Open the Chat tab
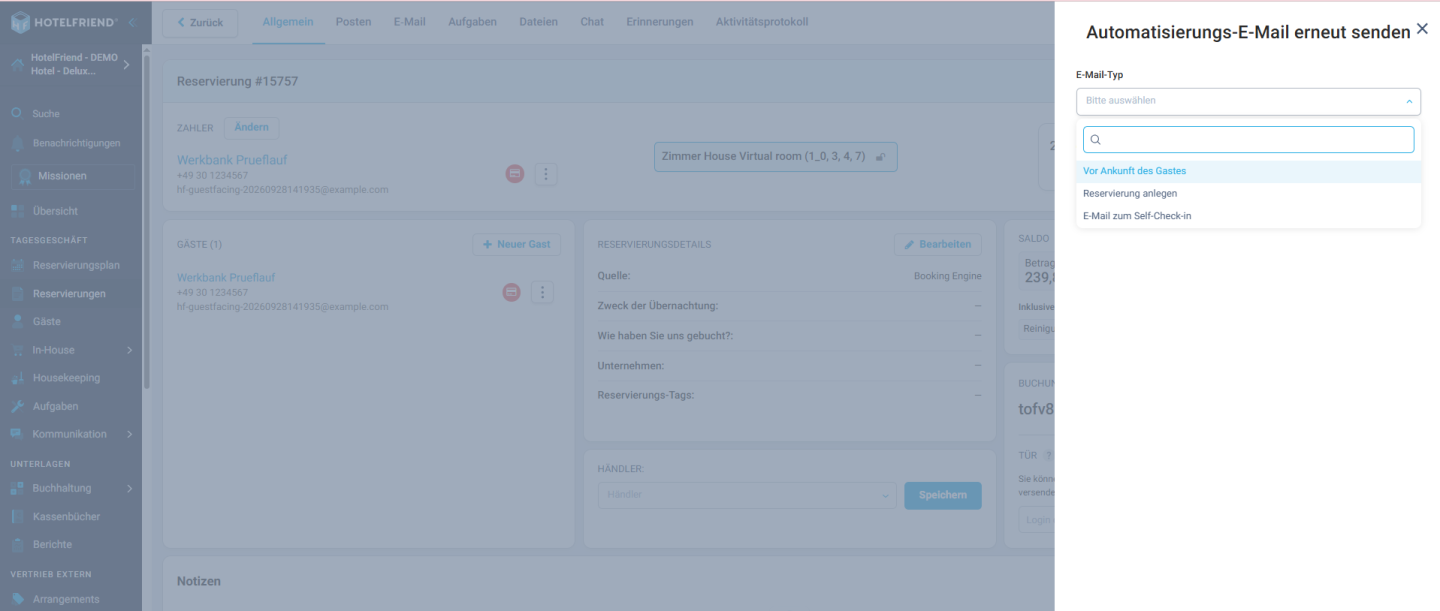The width and height of the screenshot is (1440, 611). coord(592,22)
